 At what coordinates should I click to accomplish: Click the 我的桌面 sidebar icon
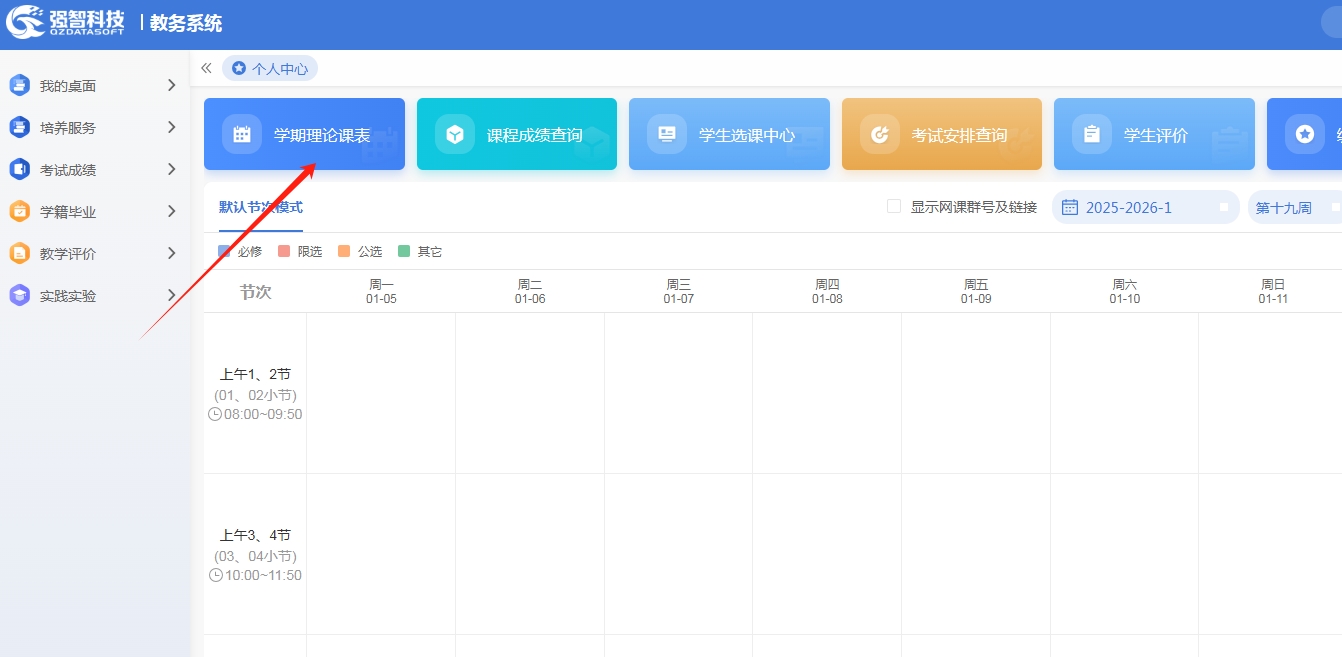click(20, 86)
